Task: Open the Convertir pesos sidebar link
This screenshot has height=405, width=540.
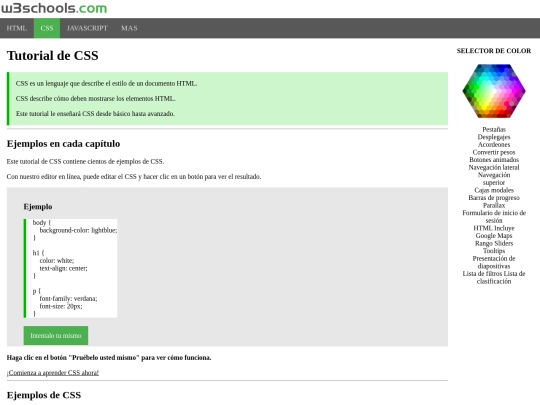Action: (494, 152)
